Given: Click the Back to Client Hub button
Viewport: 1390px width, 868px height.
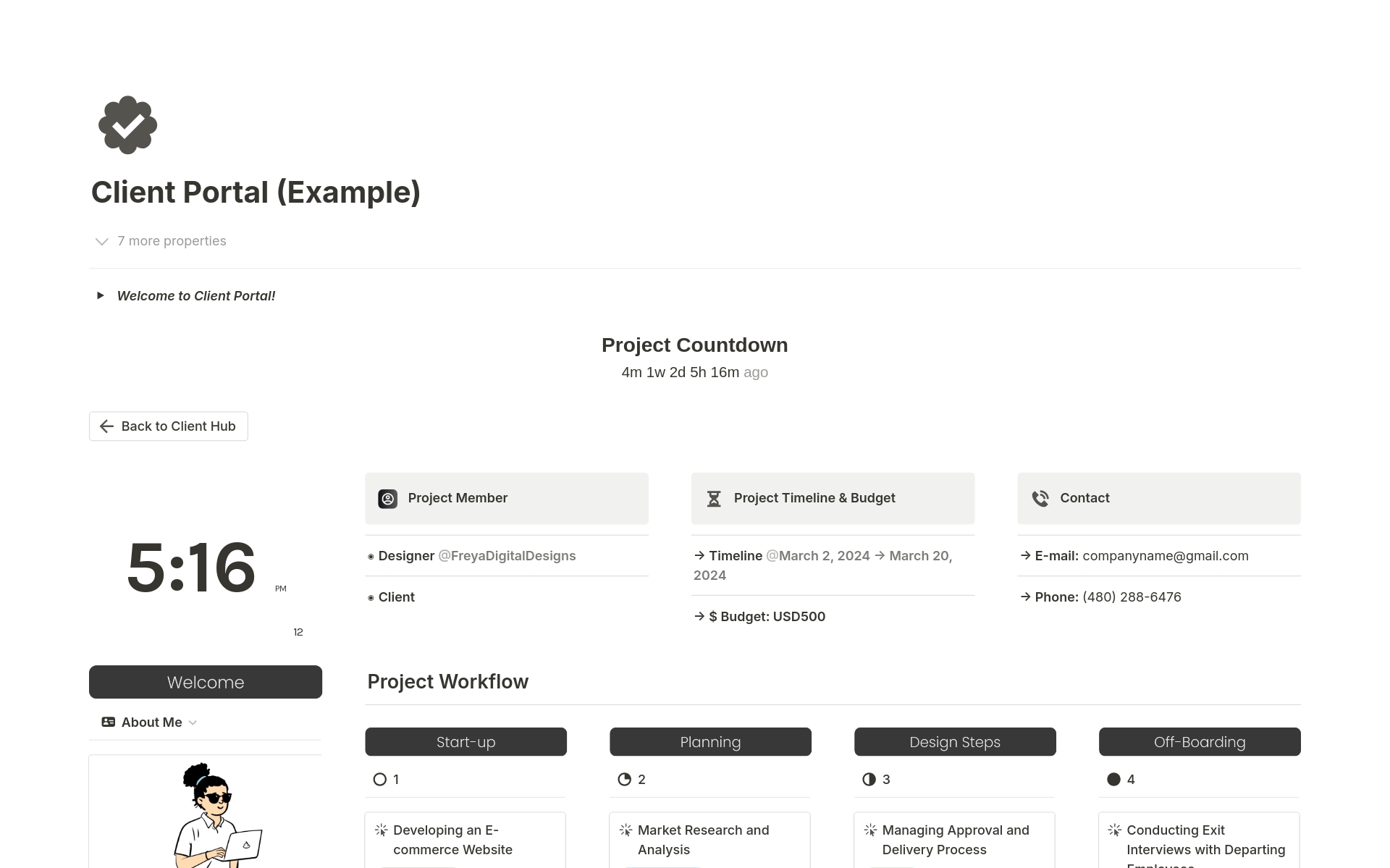Looking at the screenshot, I should point(168,426).
